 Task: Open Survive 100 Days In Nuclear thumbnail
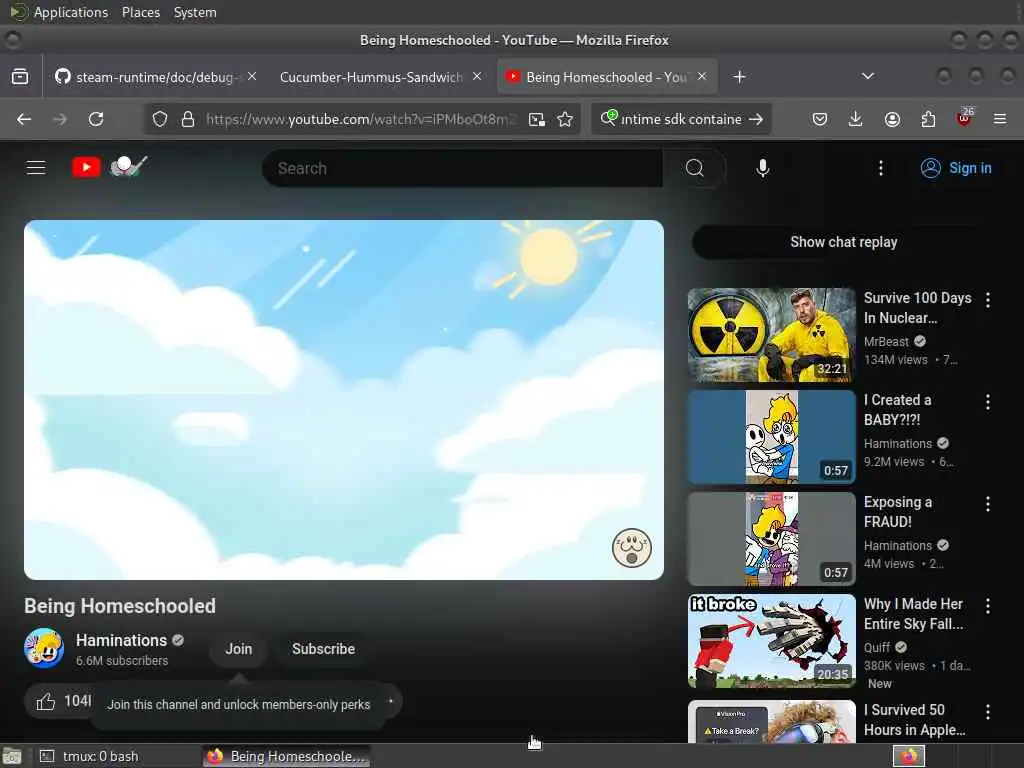(x=771, y=334)
